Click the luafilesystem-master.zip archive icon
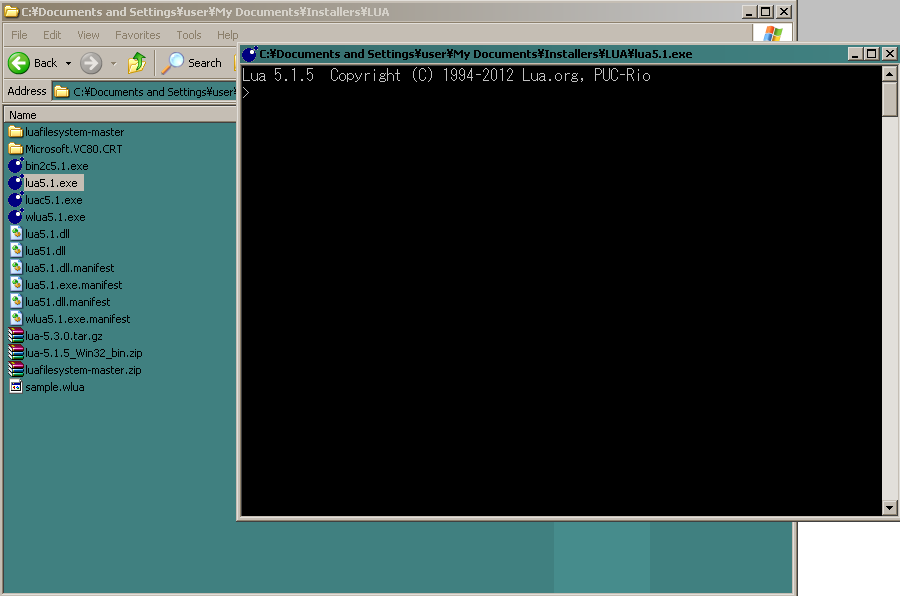This screenshot has width=900, height=596. [16, 370]
